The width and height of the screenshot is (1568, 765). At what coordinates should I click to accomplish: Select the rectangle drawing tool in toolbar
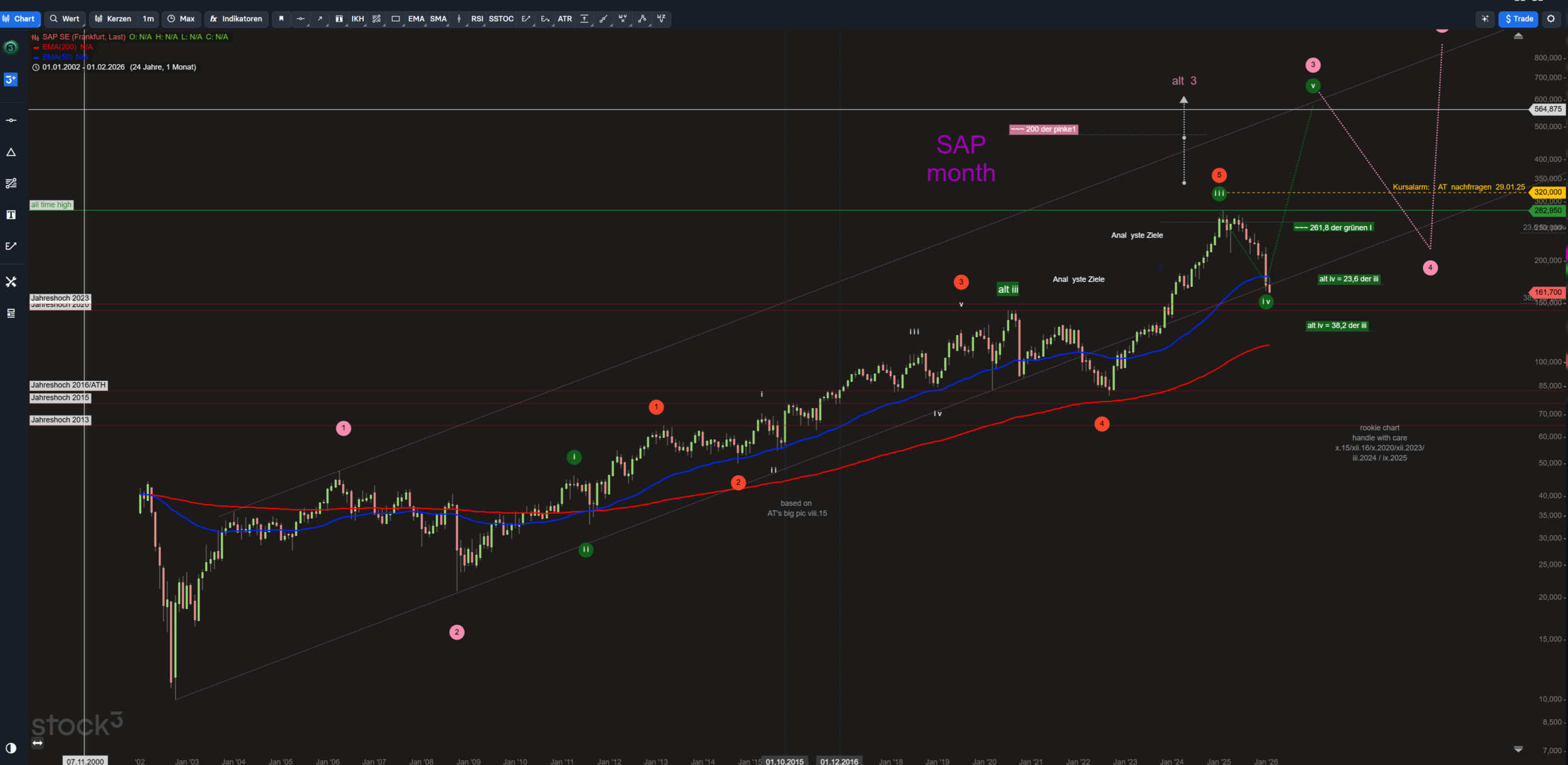(x=395, y=19)
